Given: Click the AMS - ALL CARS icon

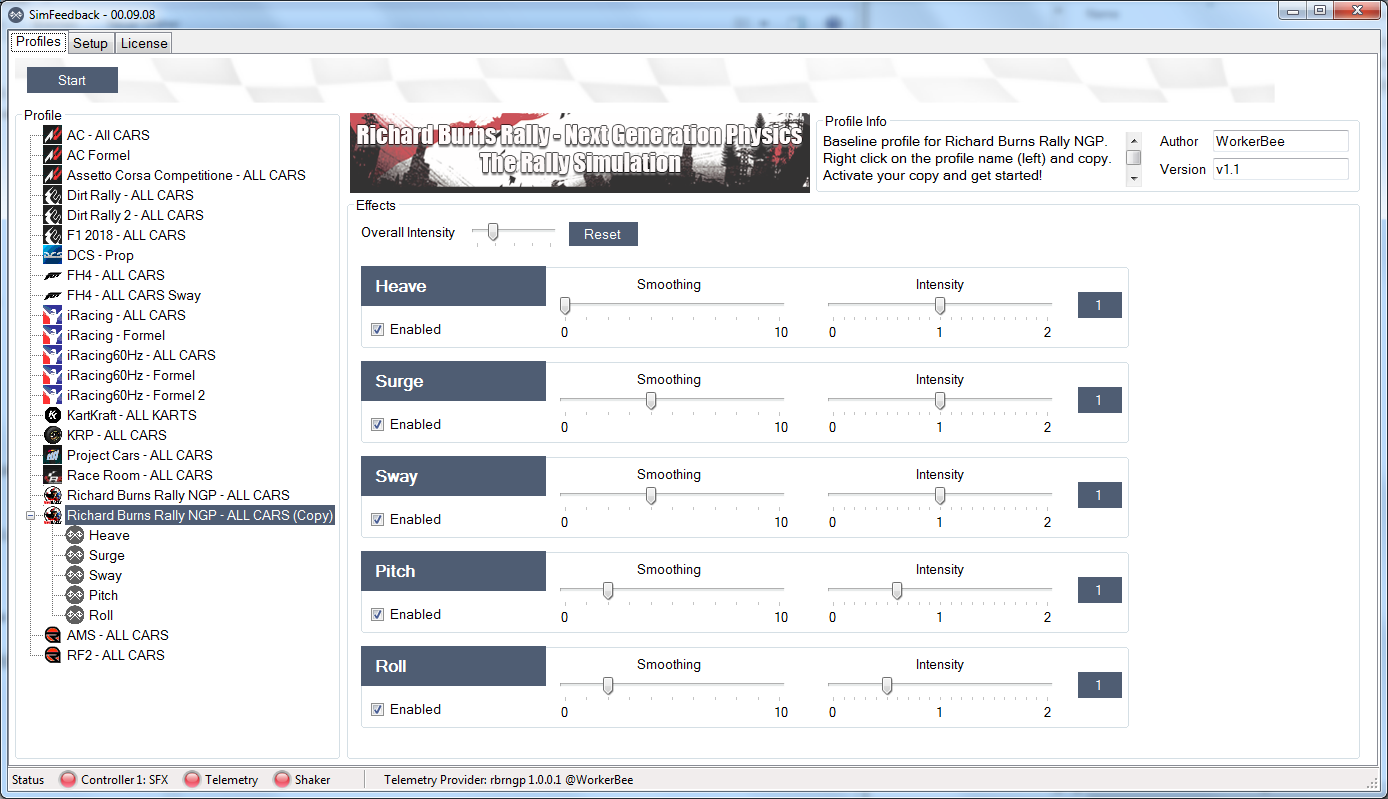Looking at the screenshot, I should [x=53, y=635].
